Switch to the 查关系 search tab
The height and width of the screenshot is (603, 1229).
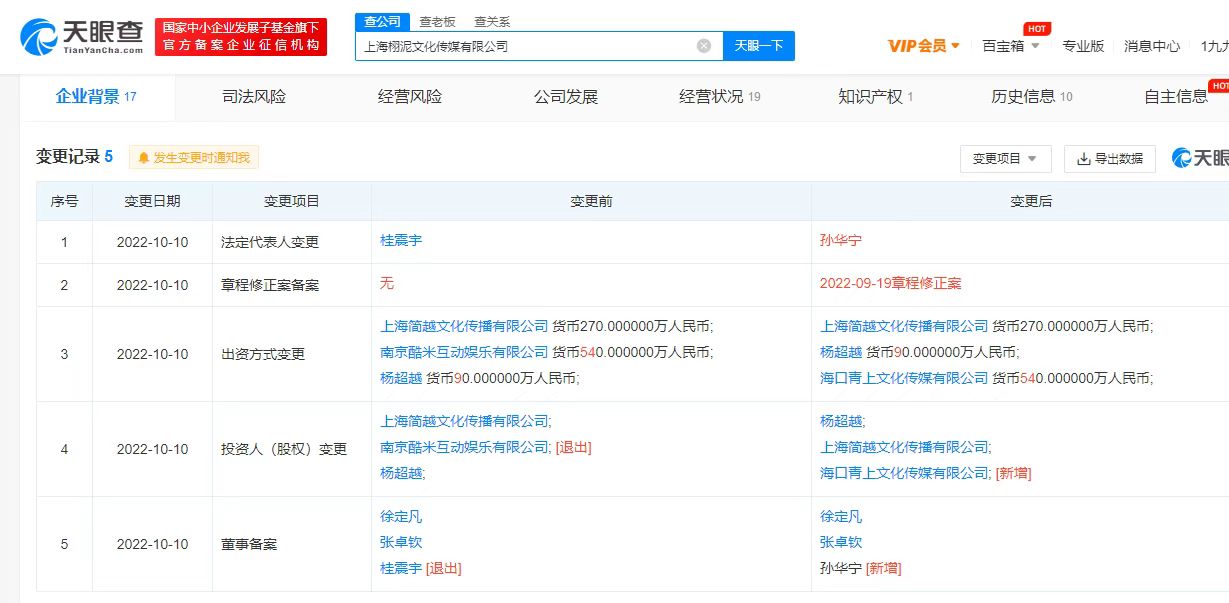coord(491,22)
